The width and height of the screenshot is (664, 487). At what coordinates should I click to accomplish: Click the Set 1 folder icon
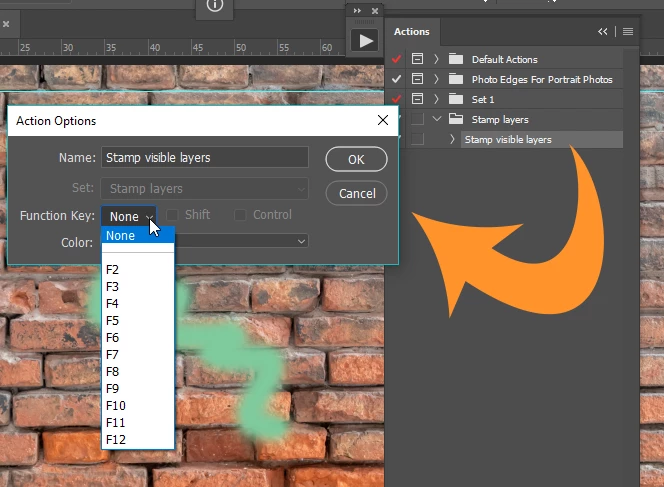(456, 99)
